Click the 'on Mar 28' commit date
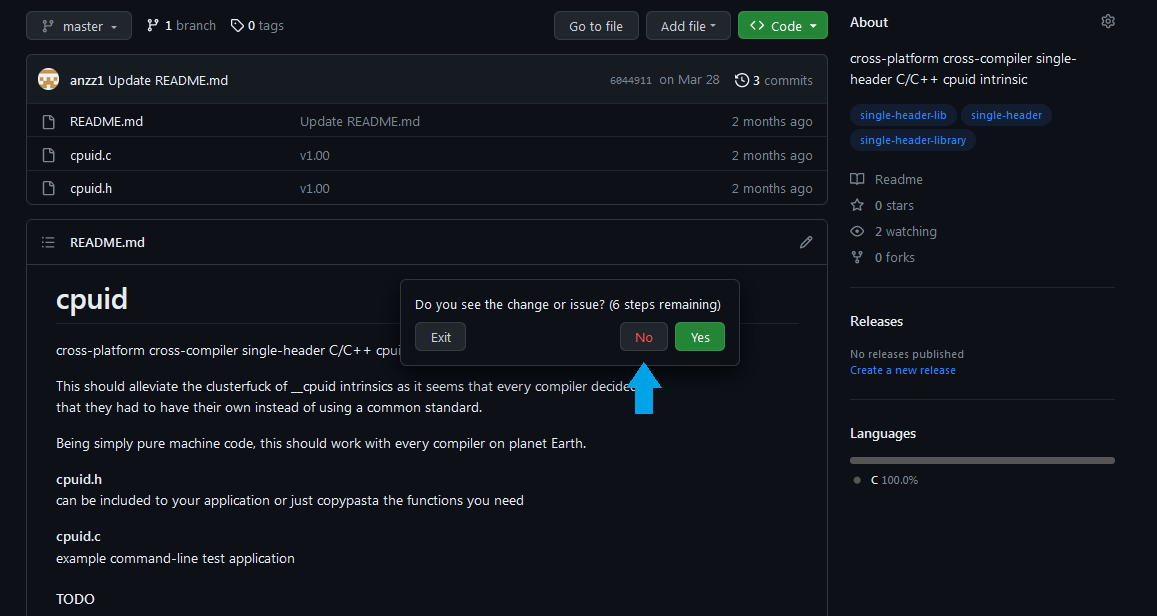Image resolution: width=1157 pixels, height=616 pixels. tap(689, 80)
